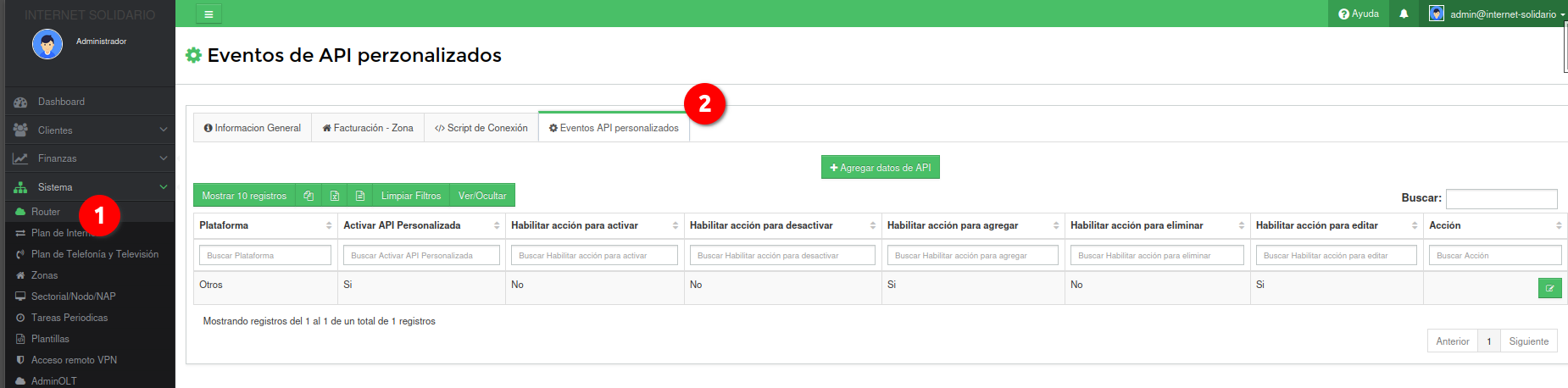Toggle column visibility with Ver/Ocultar

coord(481,196)
